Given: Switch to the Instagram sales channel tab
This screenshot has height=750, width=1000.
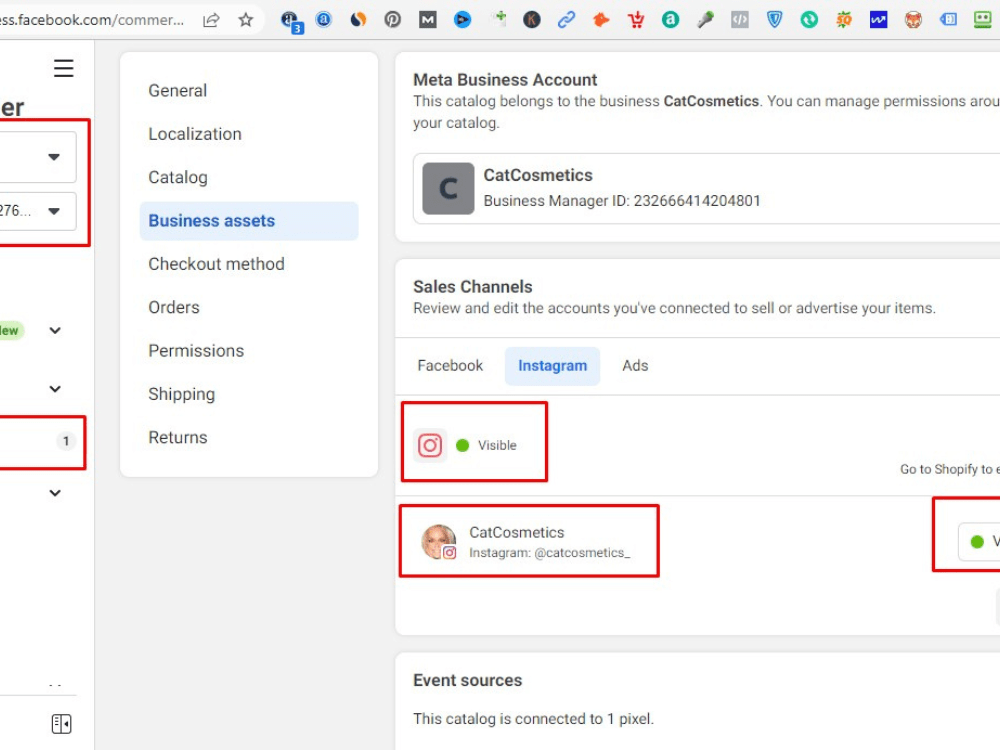Looking at the screenshot, I should [x=552, y=365].
